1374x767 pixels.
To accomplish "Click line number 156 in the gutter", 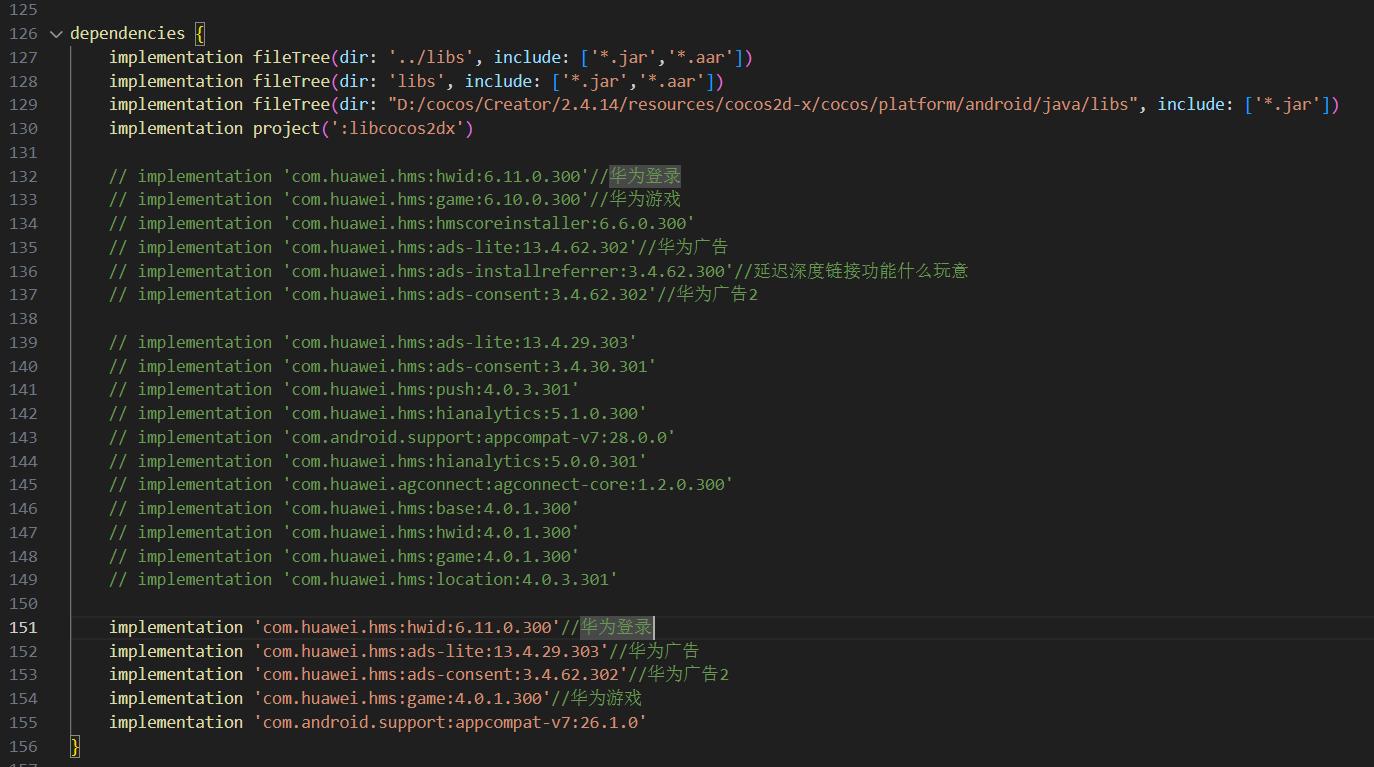I will [x=22, y=746].
